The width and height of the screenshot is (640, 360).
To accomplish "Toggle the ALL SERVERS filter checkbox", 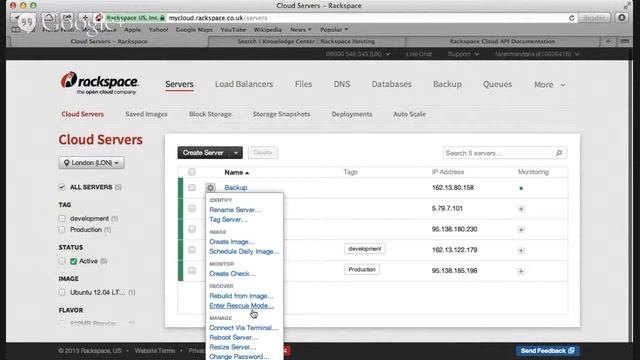I will pyautogui.click(x=62, y=187).
